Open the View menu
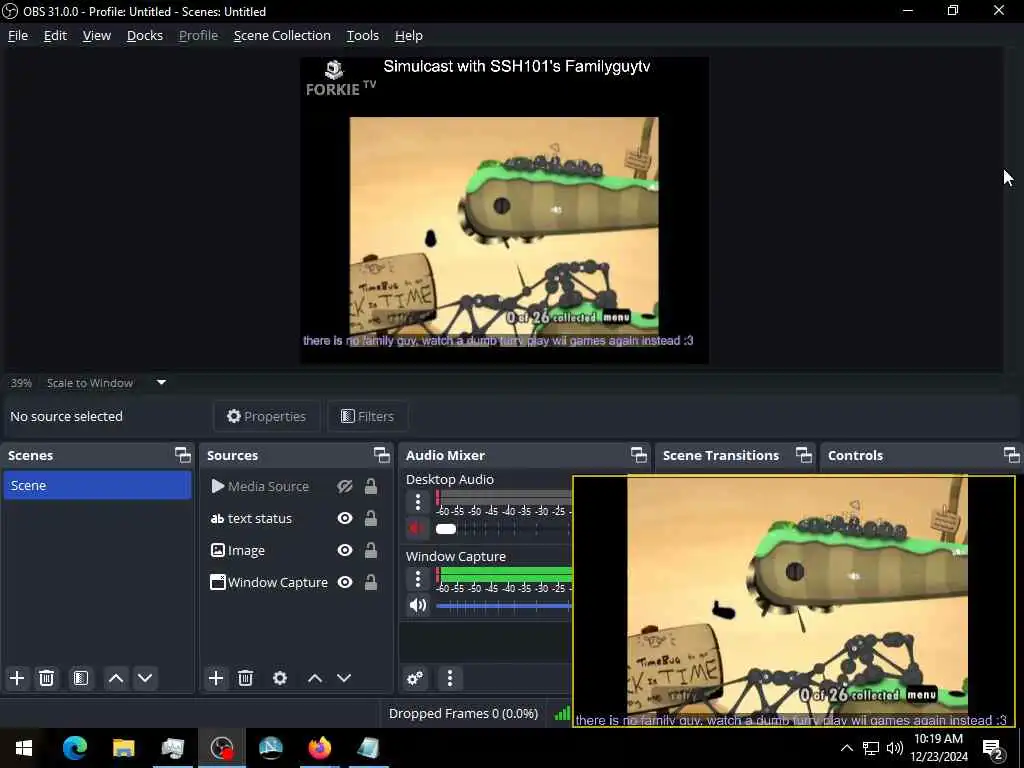This screenshot has width=1024, height=768. tap(97, 35)
